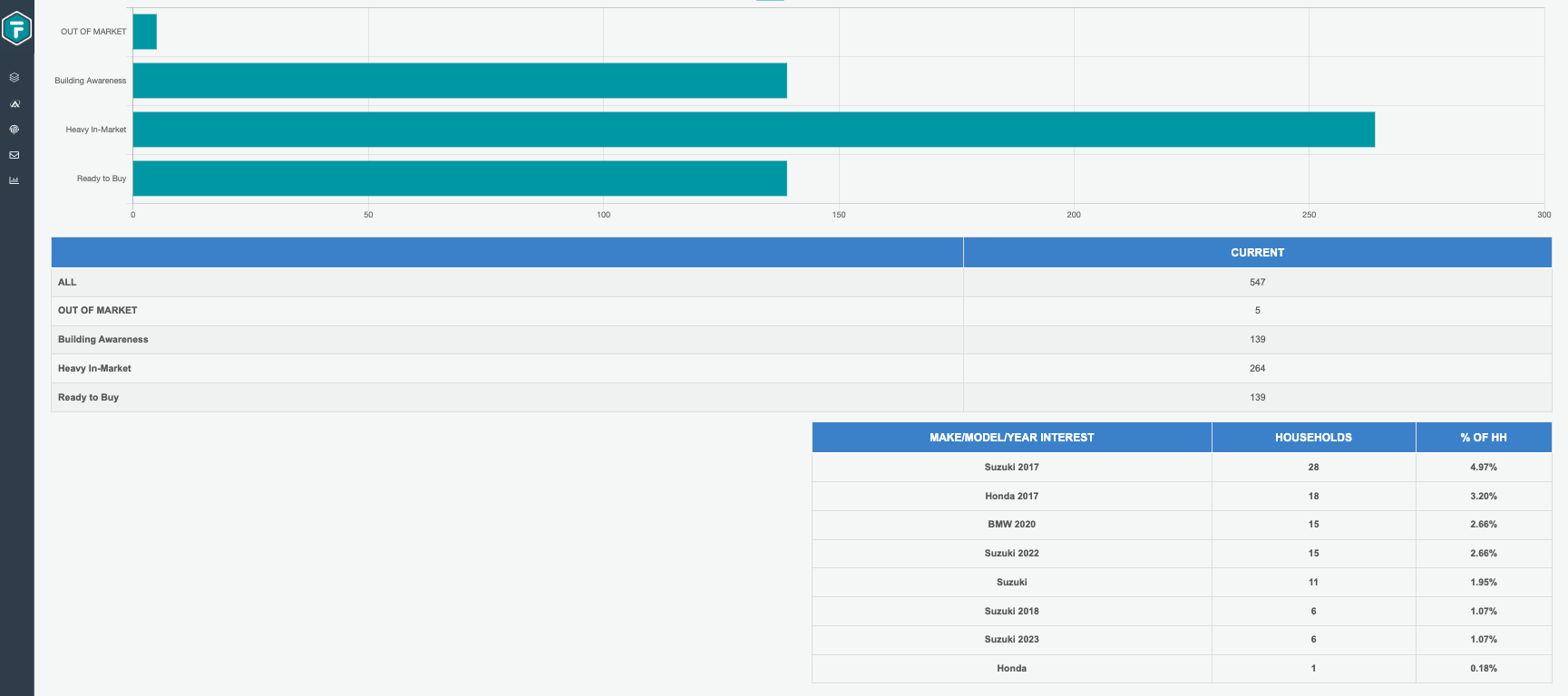Image resolution: width=1568 pixels, height=696 pixels.
Task: Click the CURRENT column header
Action: tap(1257, 253)
